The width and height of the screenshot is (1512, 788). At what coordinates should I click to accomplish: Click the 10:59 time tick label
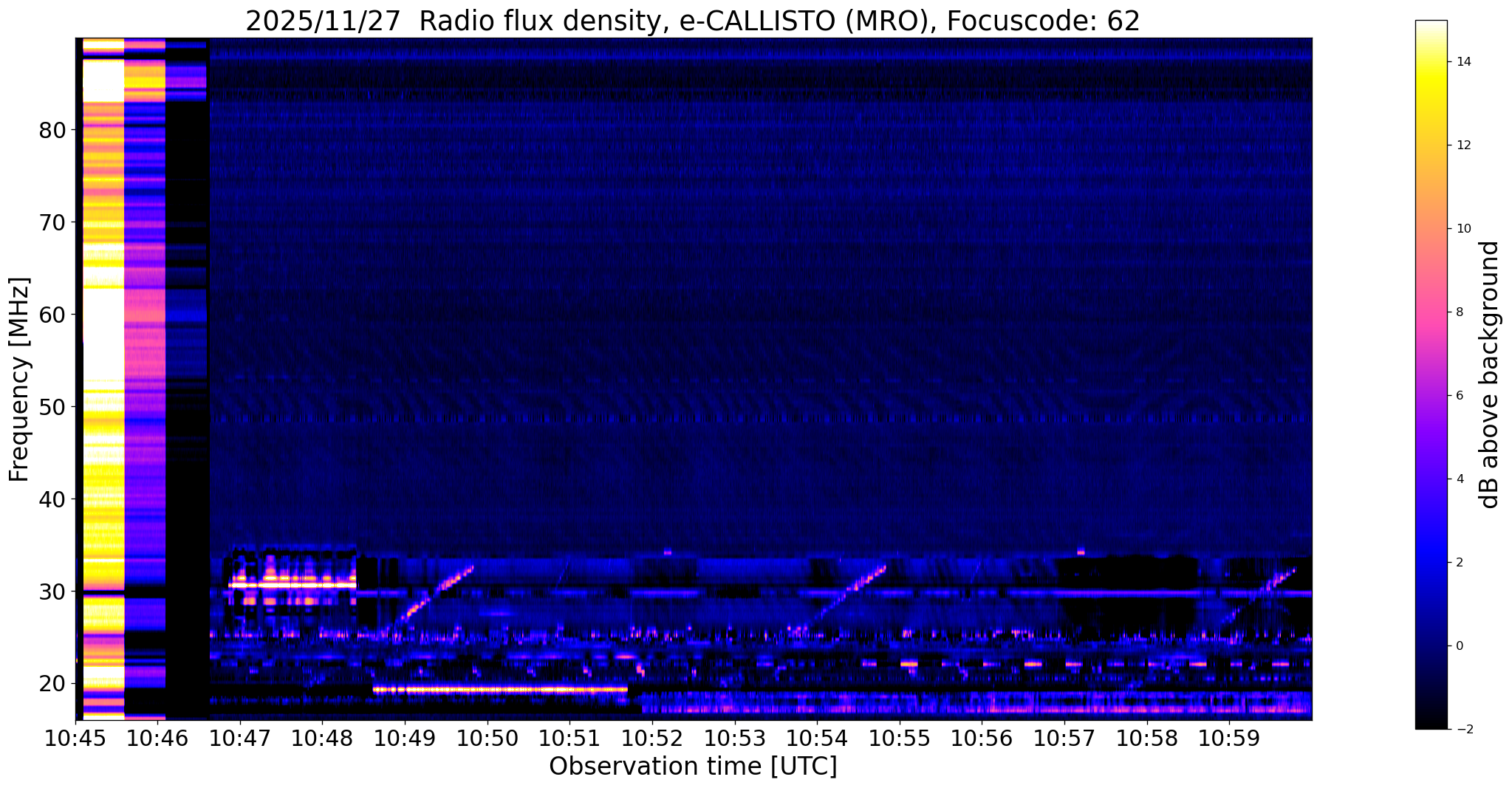coord(1229,739)
